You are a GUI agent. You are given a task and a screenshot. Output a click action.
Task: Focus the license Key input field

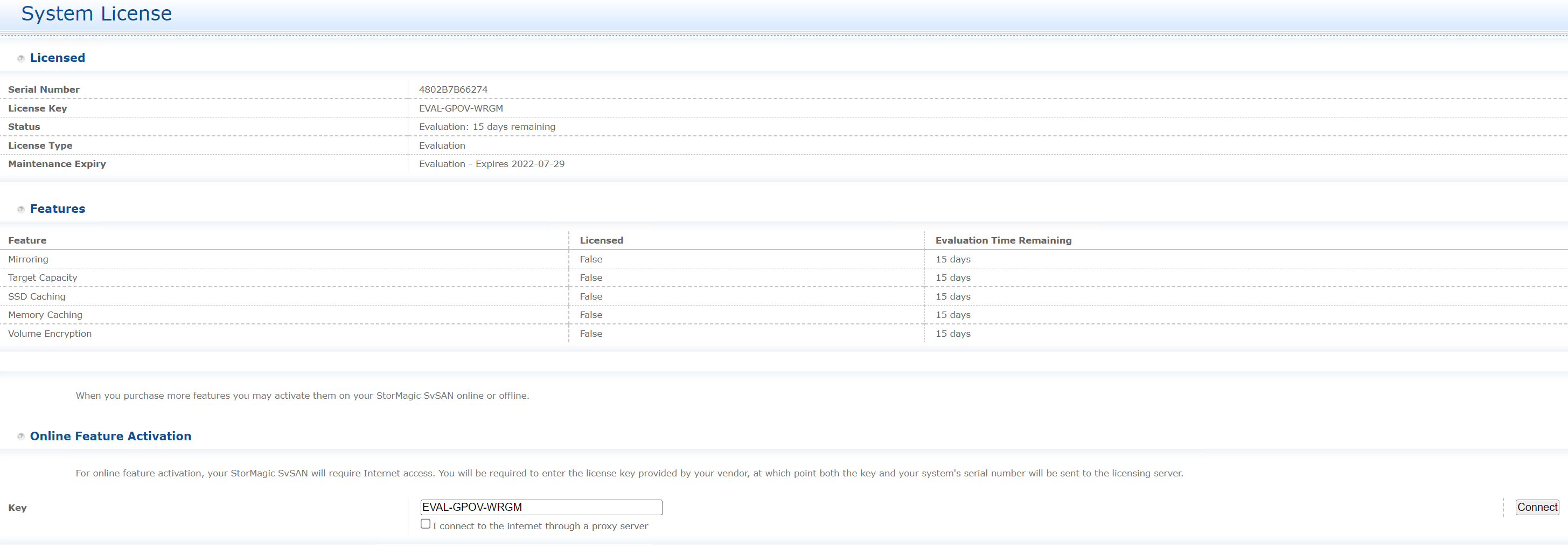point(541,508)
